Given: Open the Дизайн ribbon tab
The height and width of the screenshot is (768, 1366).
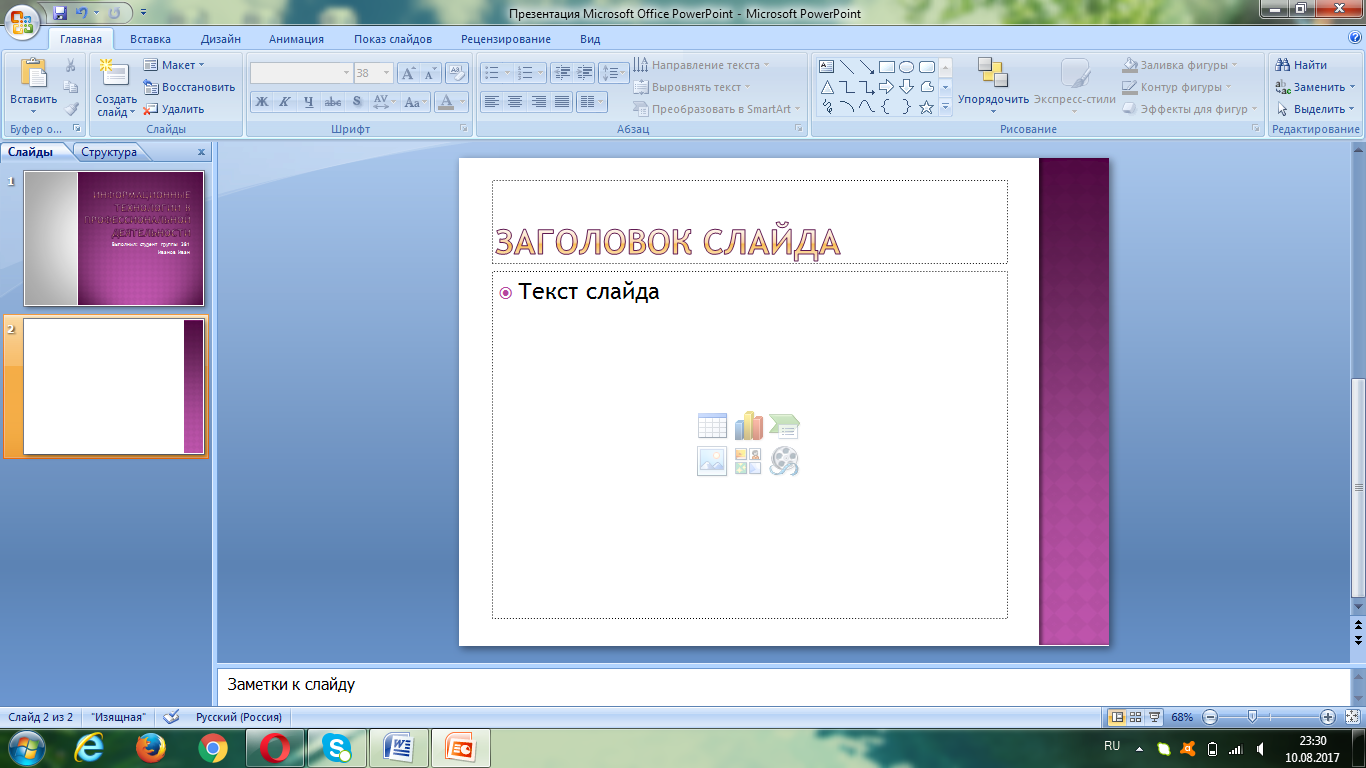Looking at the screenshot, I should [x=220, y=39].
